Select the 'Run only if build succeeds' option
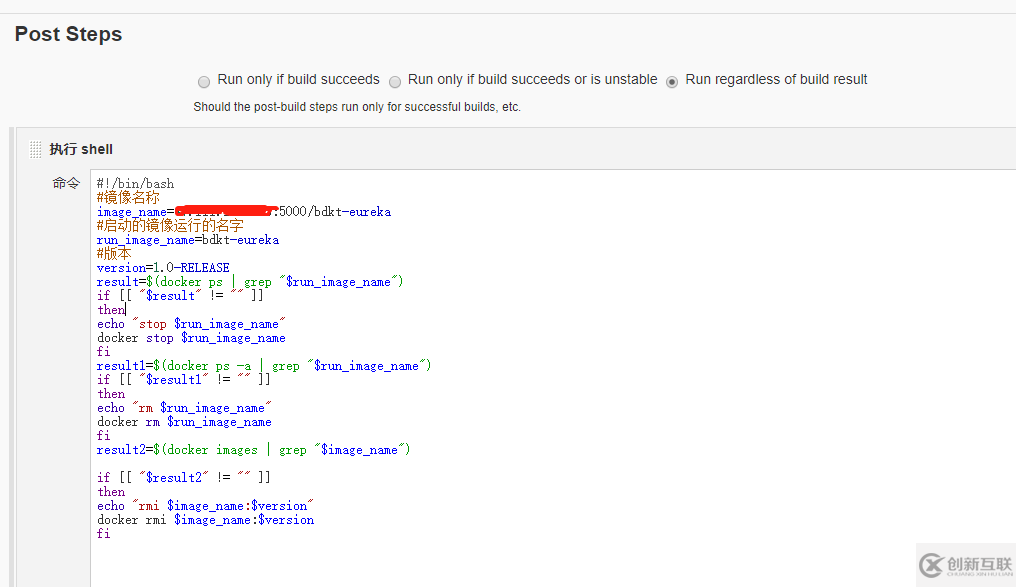 [x=204, y=81]
